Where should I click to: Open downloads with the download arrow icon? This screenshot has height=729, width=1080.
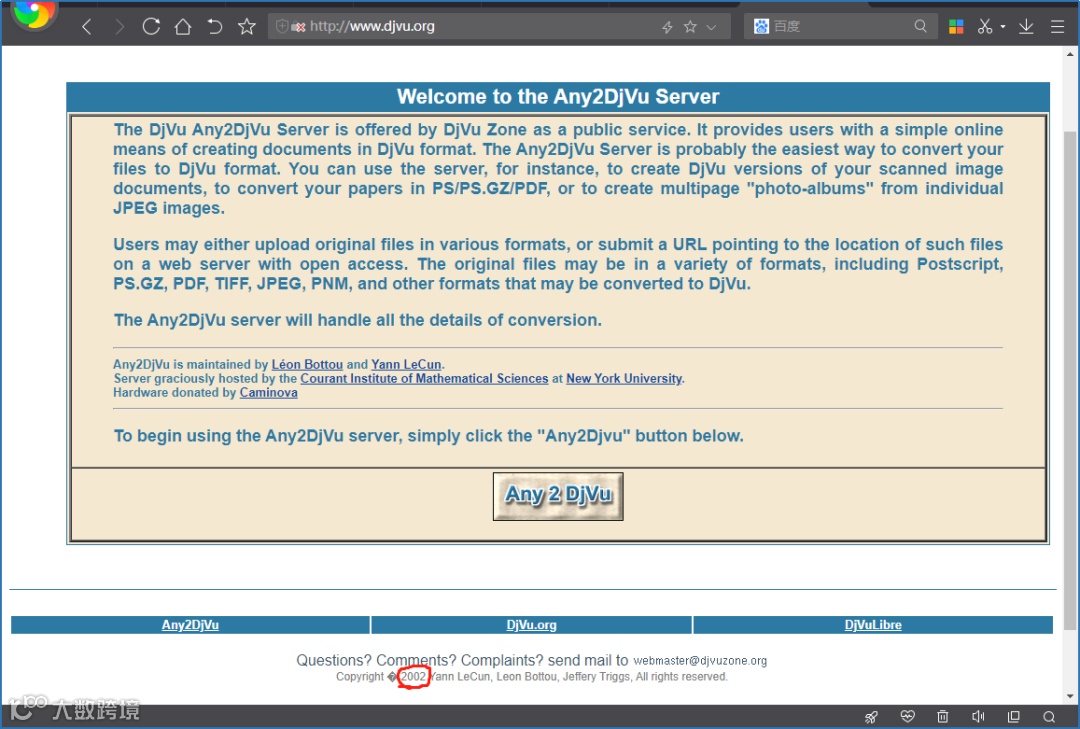click(x=1026, y=27)
